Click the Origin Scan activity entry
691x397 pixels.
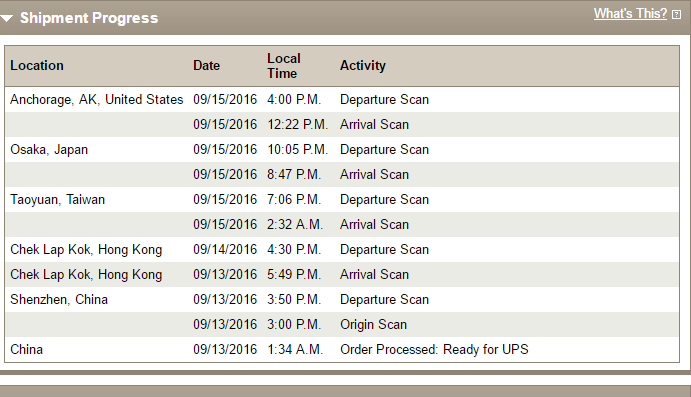(373, 325)
